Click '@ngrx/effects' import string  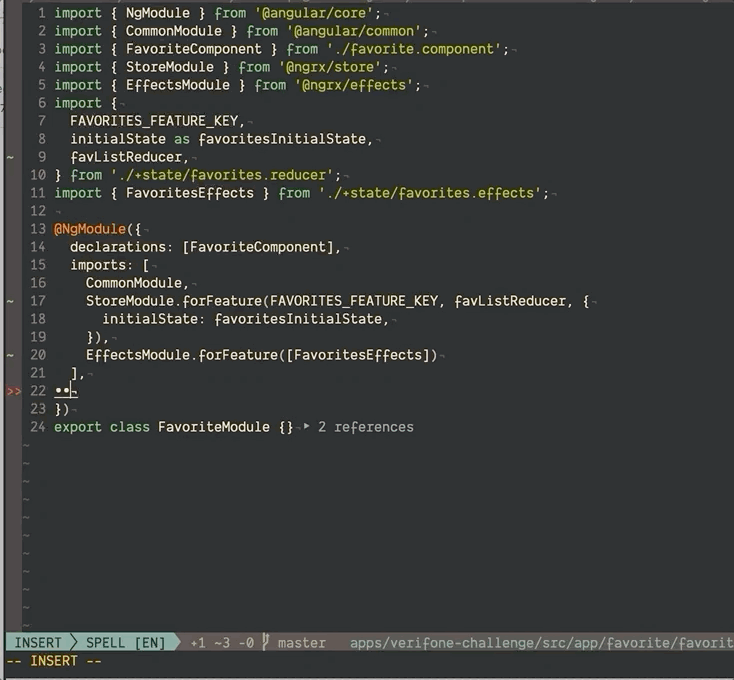coord(354,85)
